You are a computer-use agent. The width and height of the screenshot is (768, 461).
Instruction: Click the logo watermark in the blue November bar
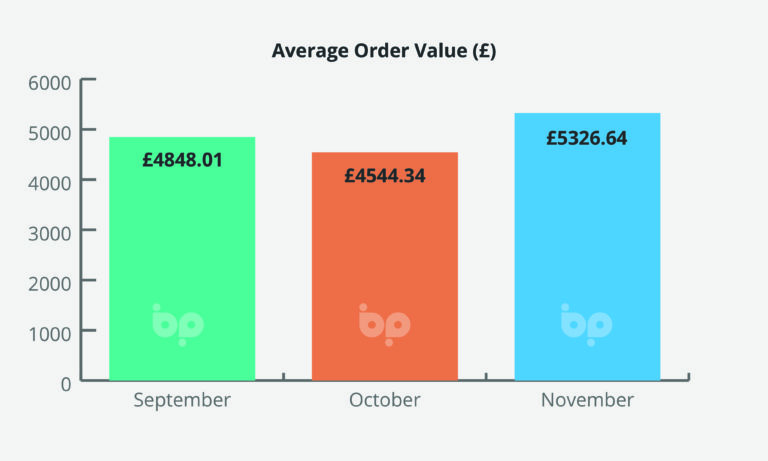pyautogui.click(x=586, y=324)
